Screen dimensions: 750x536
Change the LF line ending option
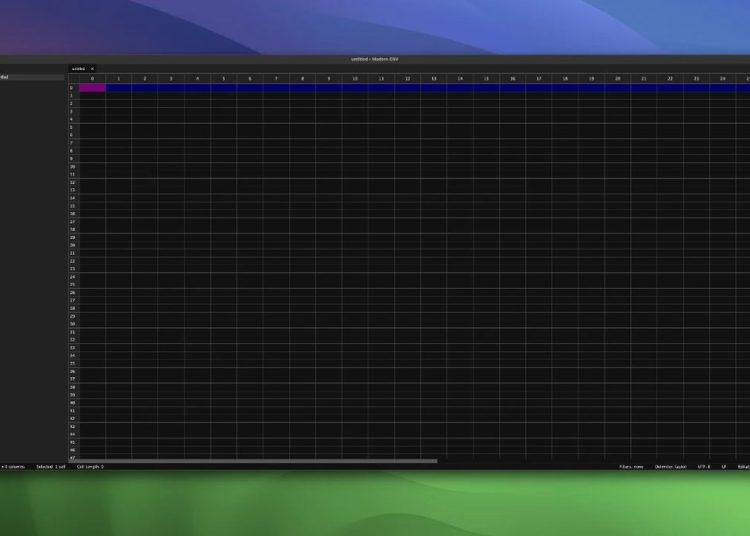[x=723, y=466]
